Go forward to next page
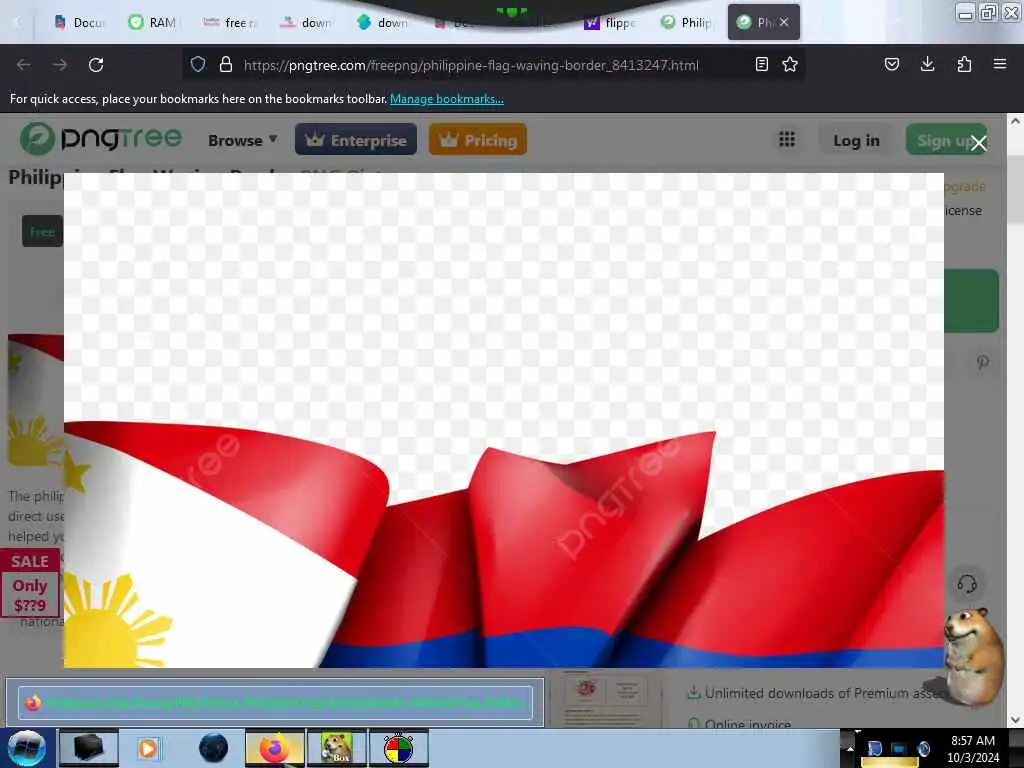 (59, 65)
